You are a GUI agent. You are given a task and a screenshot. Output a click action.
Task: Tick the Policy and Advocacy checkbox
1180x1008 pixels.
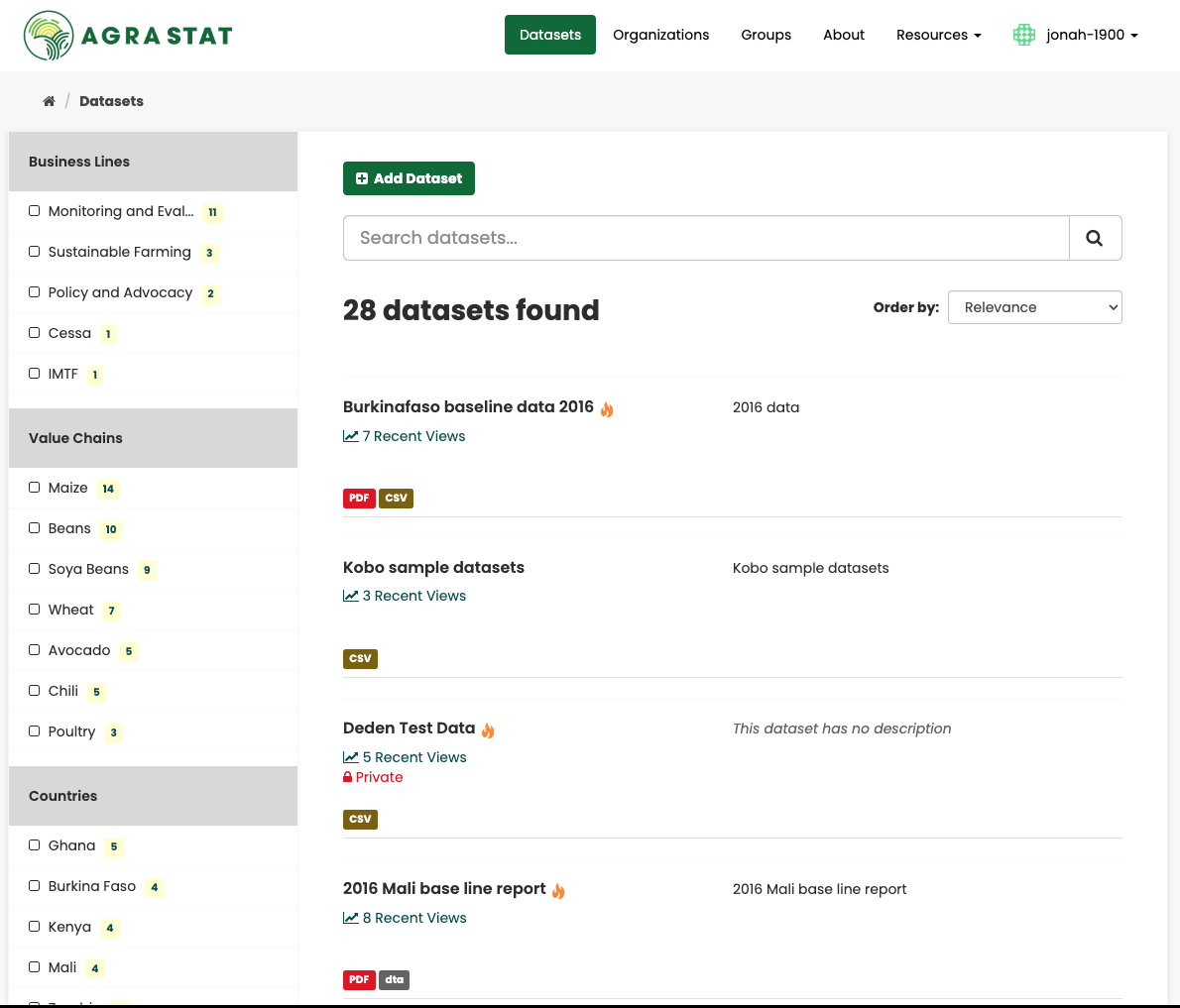(34, 291)
